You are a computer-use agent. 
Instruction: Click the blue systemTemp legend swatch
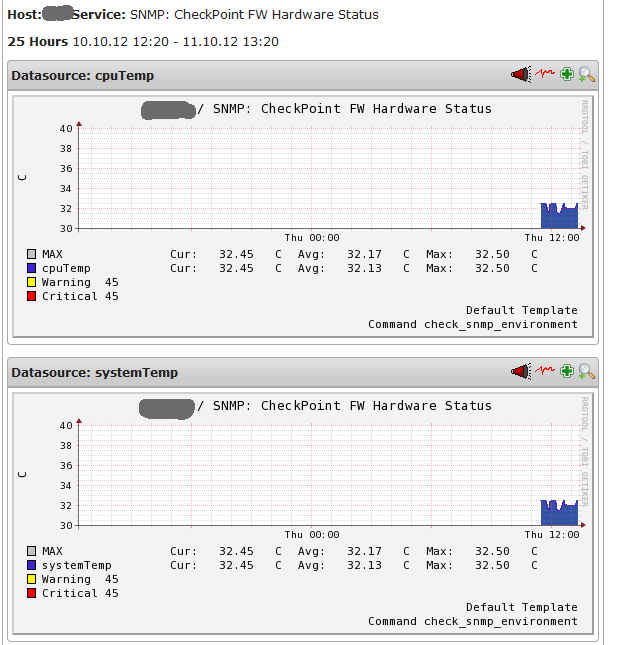point(31,565)
